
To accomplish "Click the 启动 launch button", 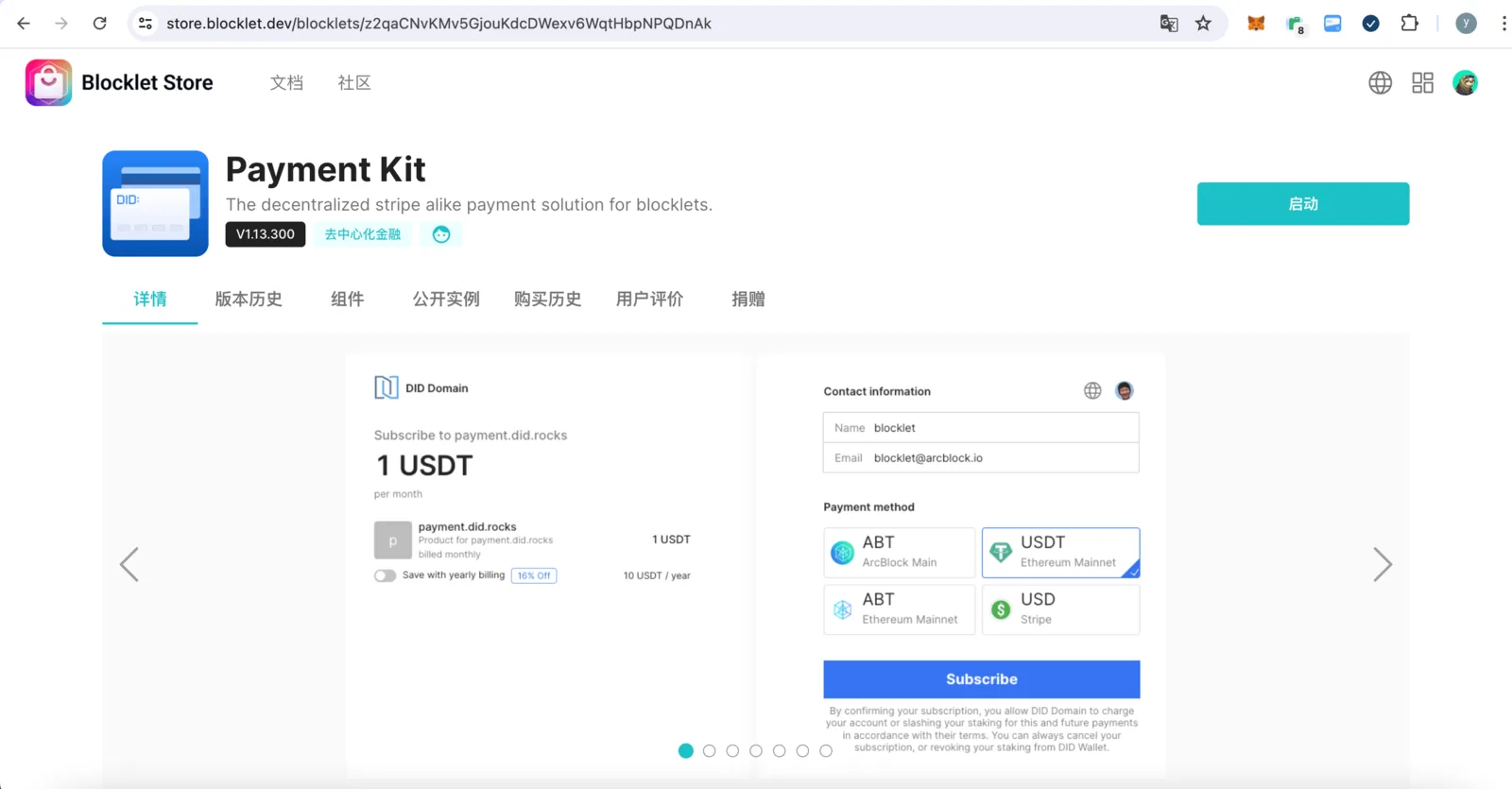I will (1302, 203).
